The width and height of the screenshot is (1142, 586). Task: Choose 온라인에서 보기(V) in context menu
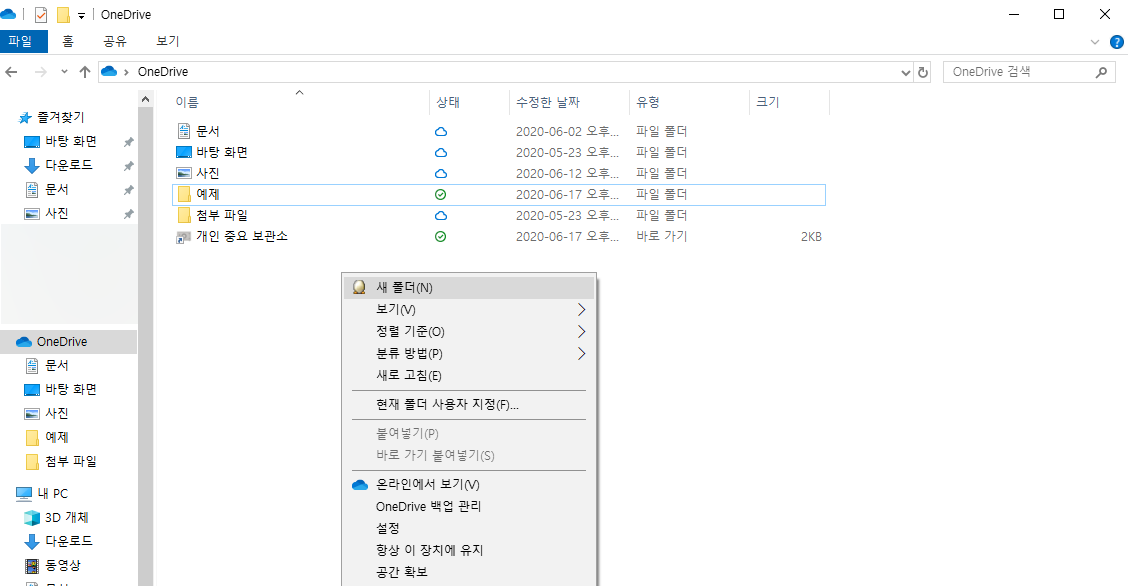coord(468,485)
